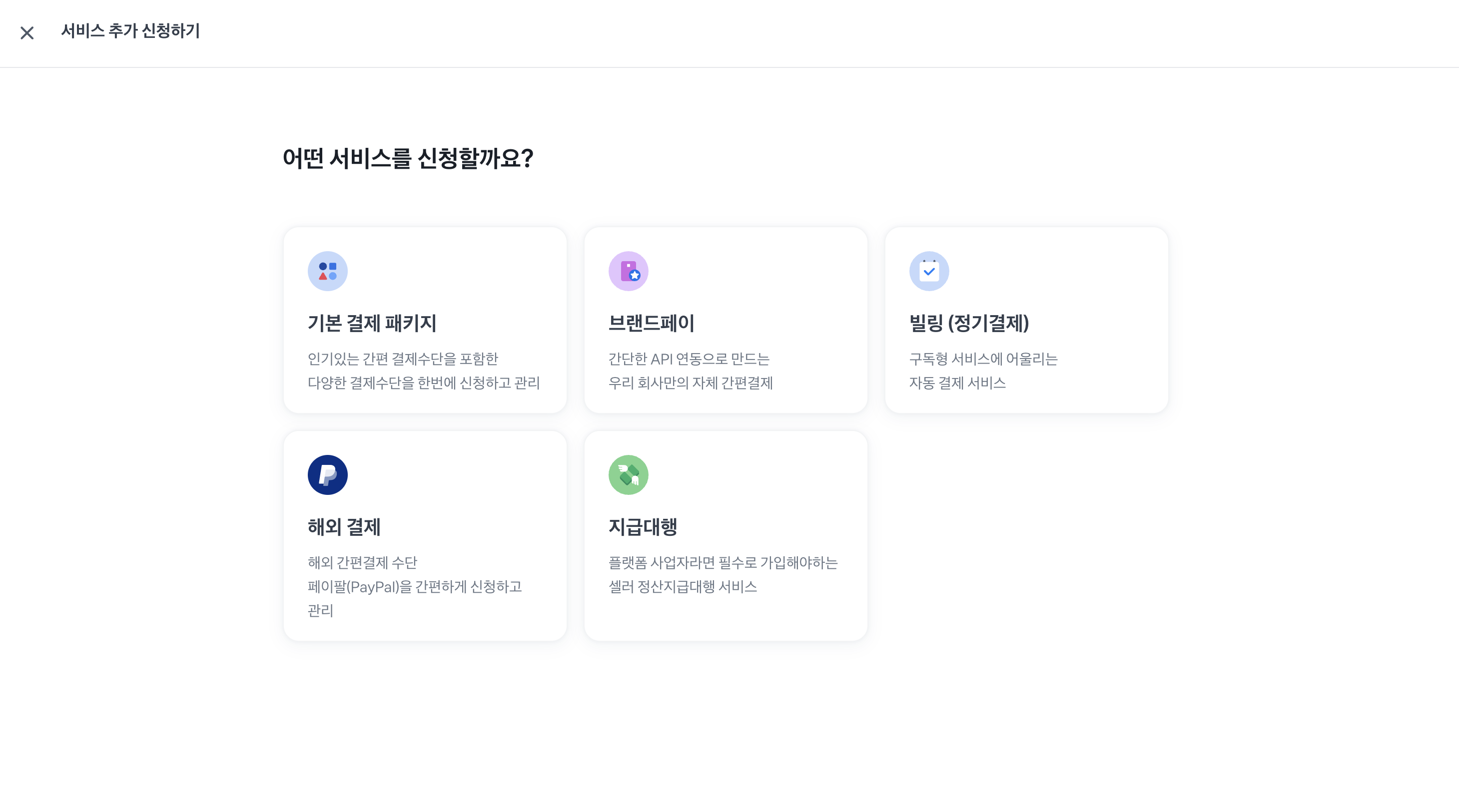1459x812 pixels.
Task: Click the '우리 회사만의 자체 간편결제' text
Action: pos(691,384)
